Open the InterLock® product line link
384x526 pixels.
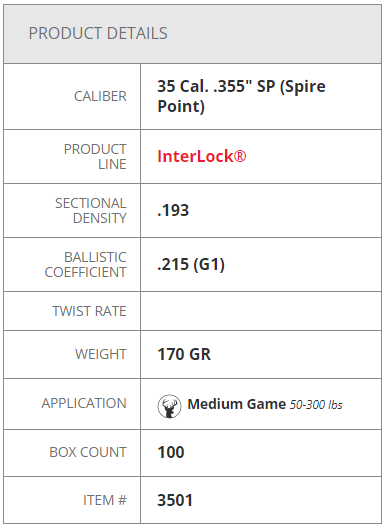coord(202,156)
